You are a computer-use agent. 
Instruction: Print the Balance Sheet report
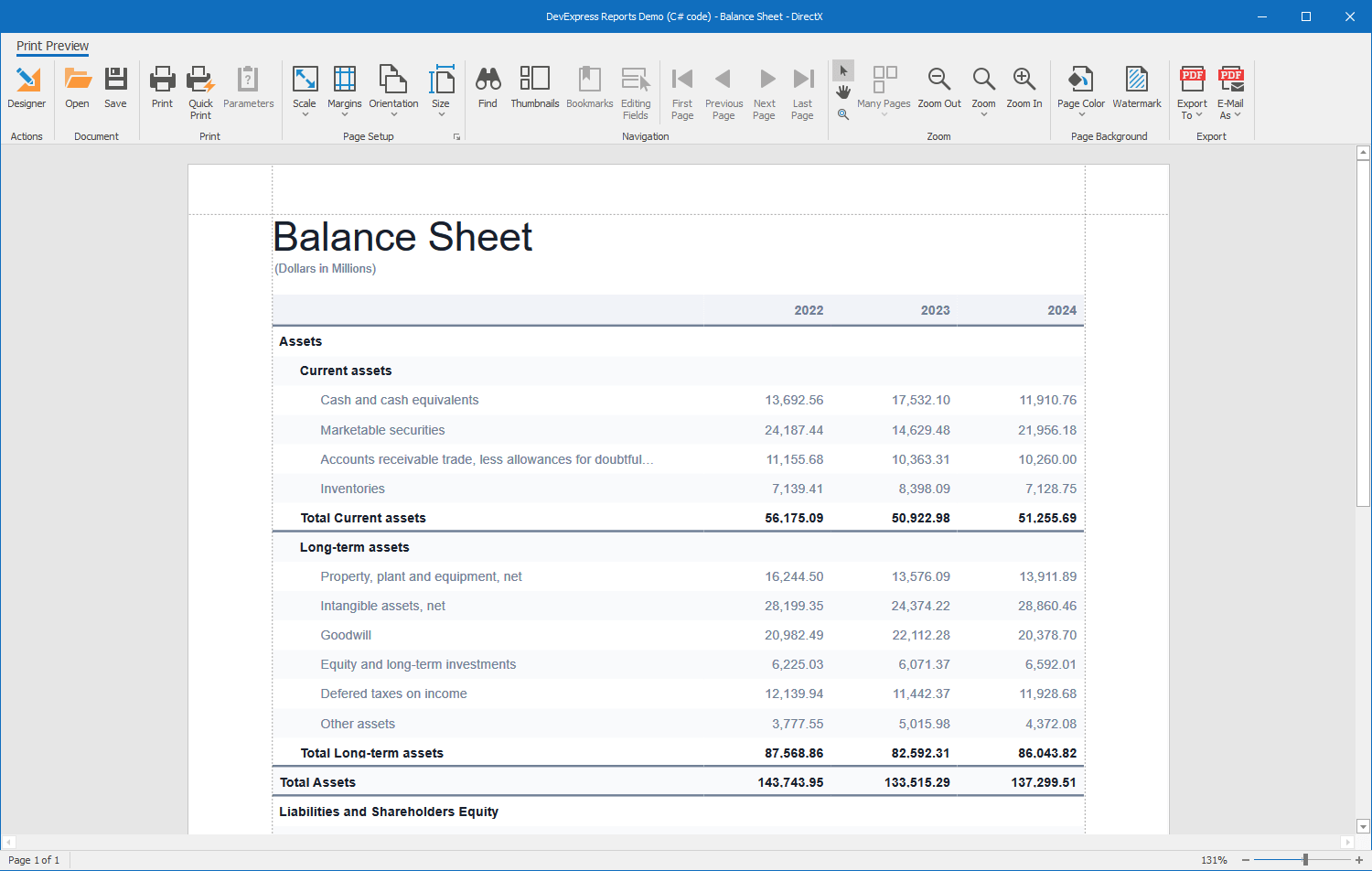[x=162, y=87]
